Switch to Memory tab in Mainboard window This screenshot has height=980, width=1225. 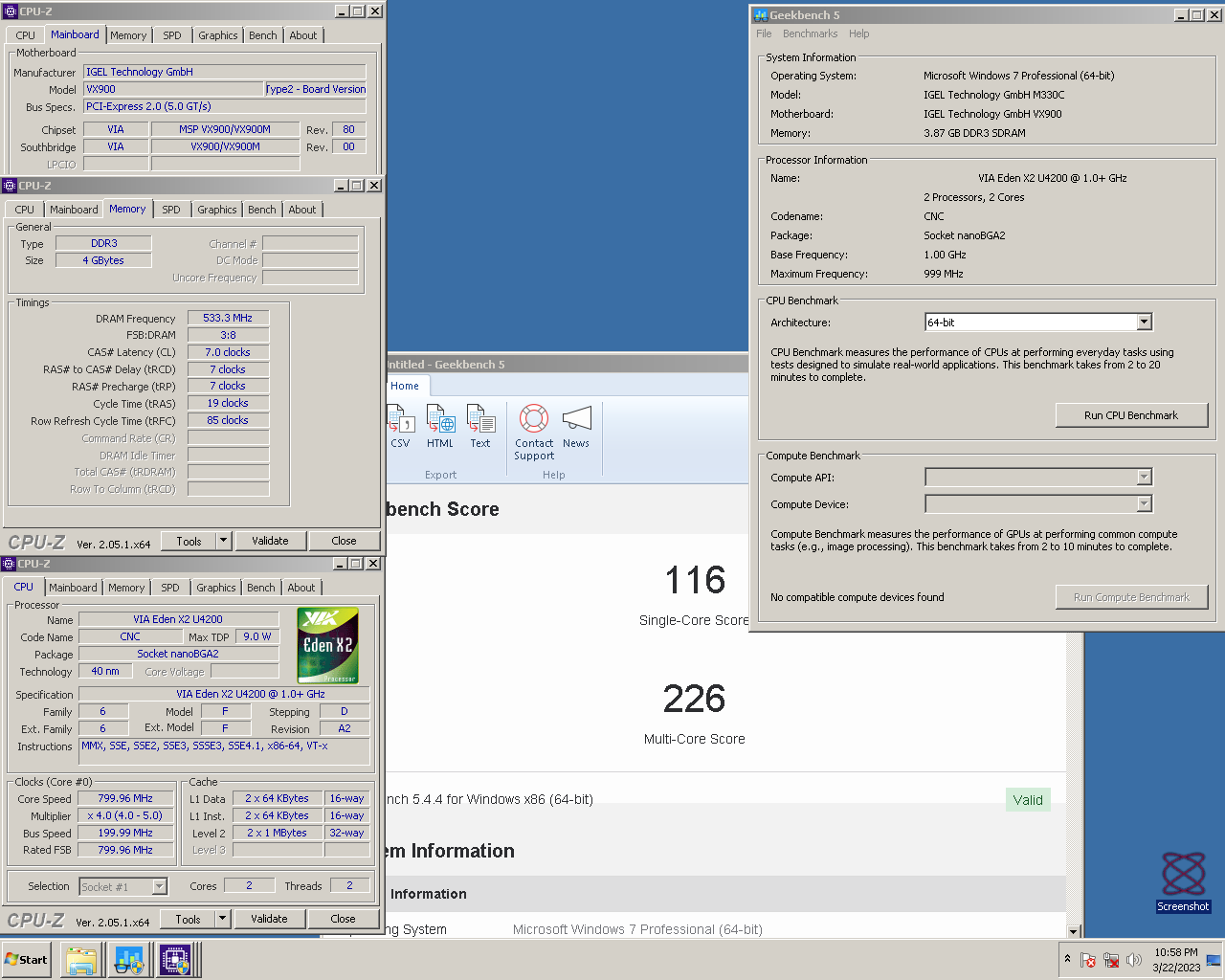click(128, 35)
